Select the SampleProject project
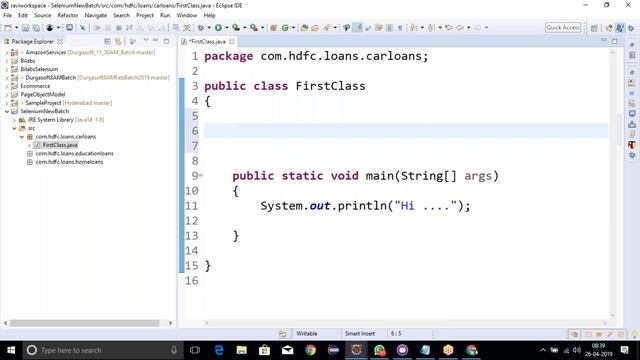 (x=43, y=103)
